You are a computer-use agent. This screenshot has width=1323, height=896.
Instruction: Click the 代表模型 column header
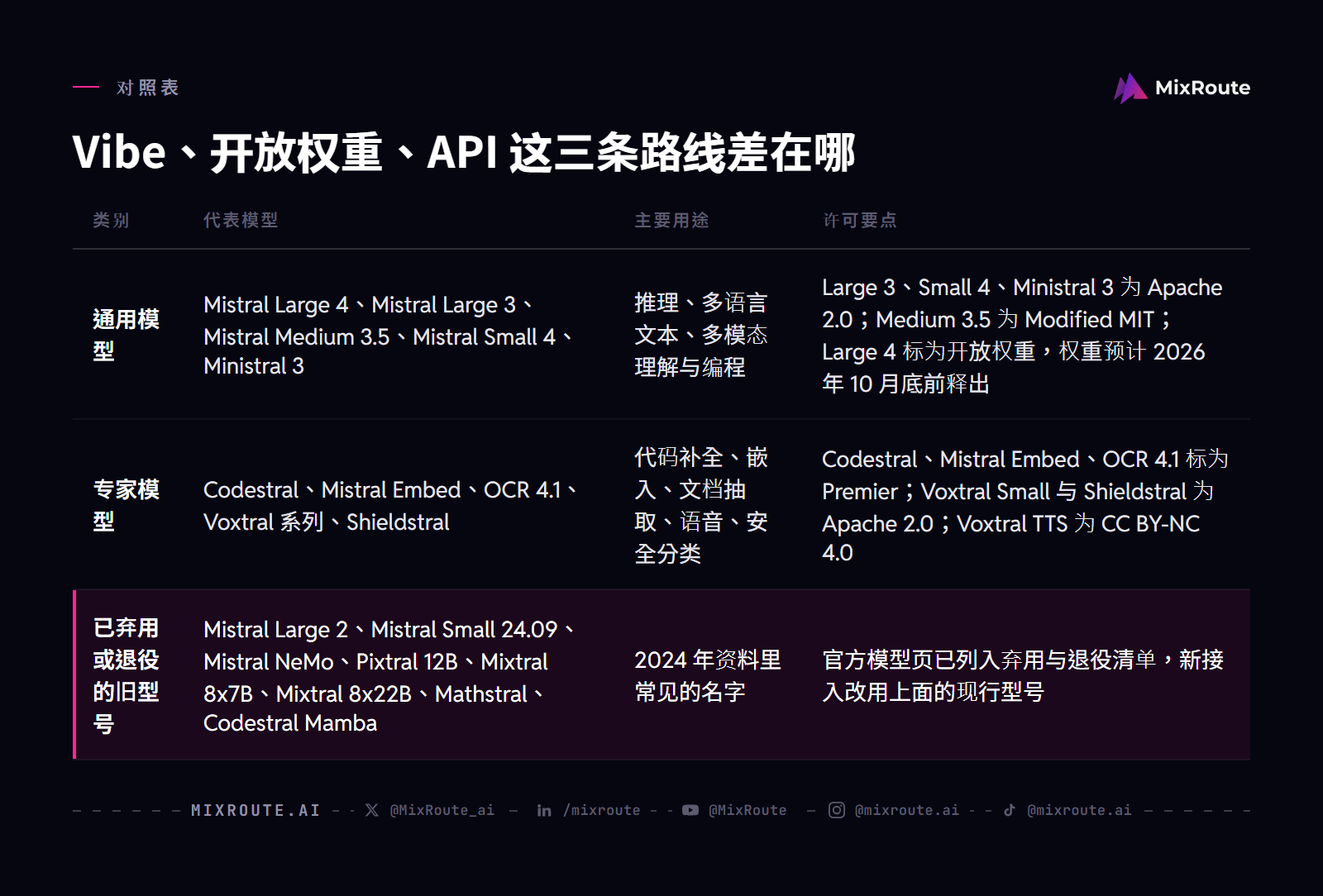241,220
